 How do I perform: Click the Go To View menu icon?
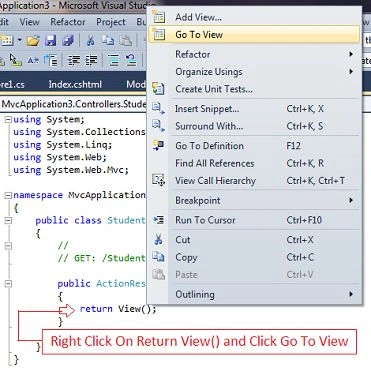158,34
